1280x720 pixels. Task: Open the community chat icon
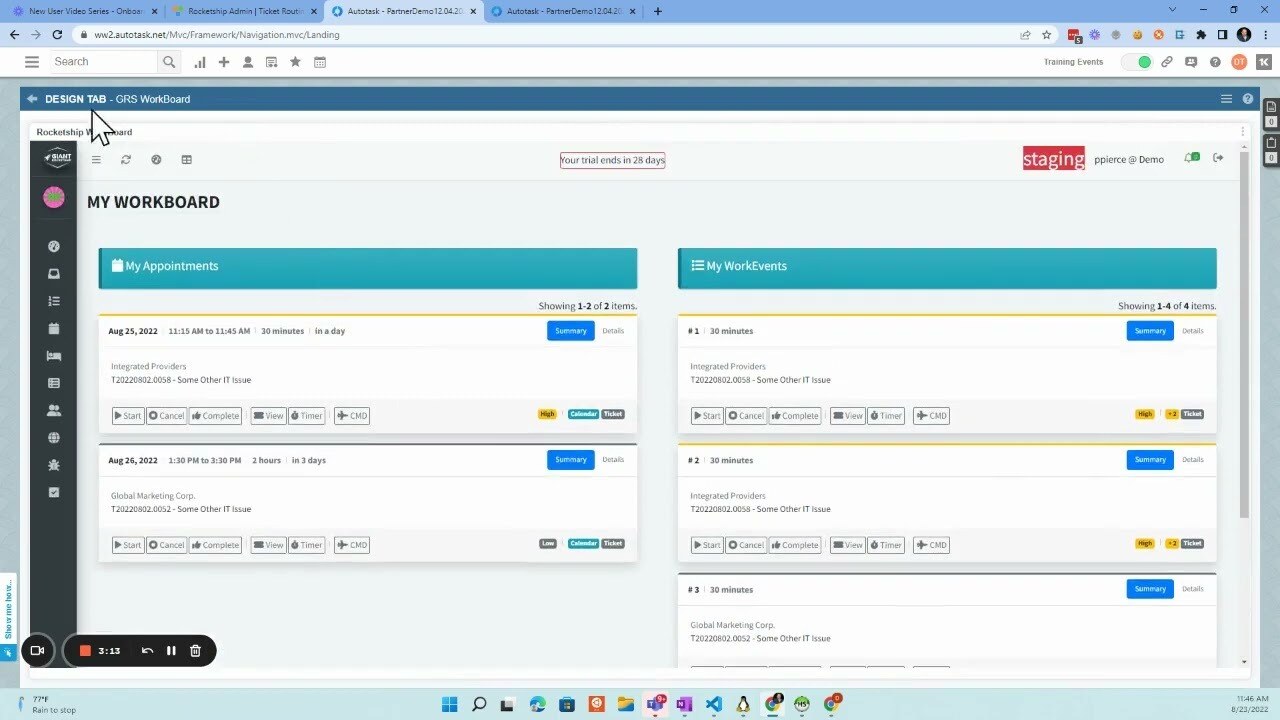tap(1191, 62)
